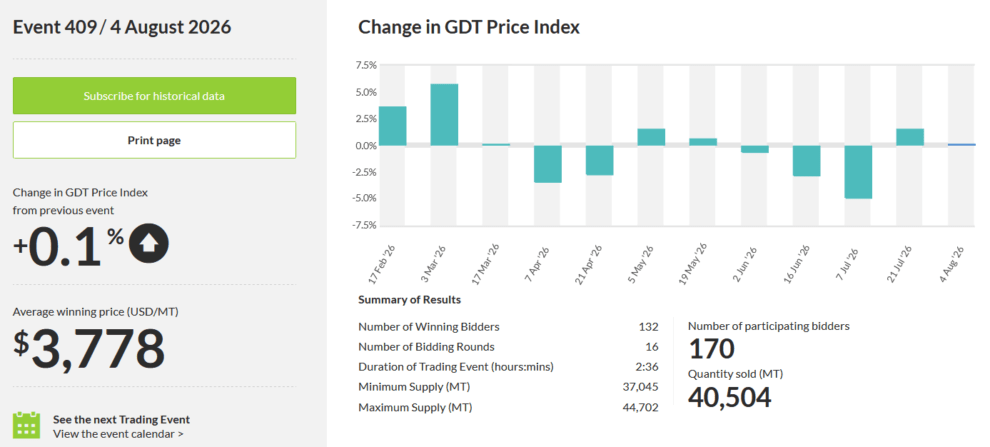Select the 5 May '26 chart bar
The image size is (990, 447).
point(652,137)
